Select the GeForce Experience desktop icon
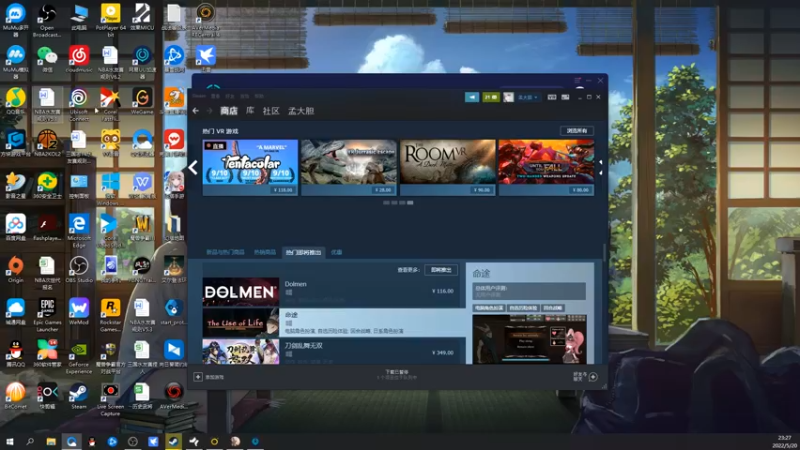This screenshot has height=450, width=800. [x=79, y=358]
